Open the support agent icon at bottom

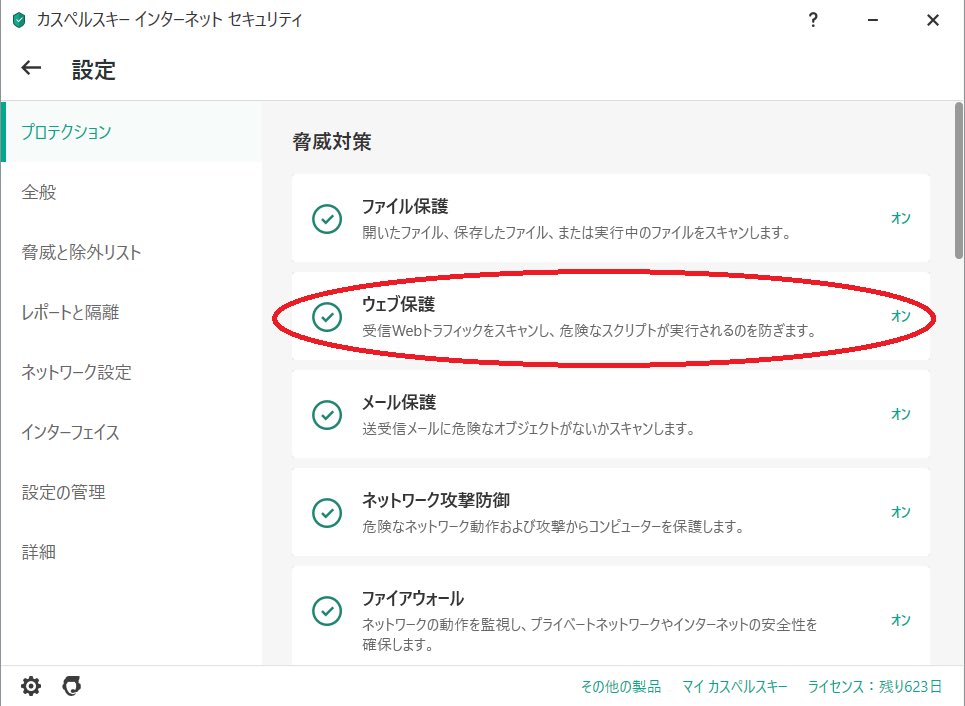pos(71,686)
